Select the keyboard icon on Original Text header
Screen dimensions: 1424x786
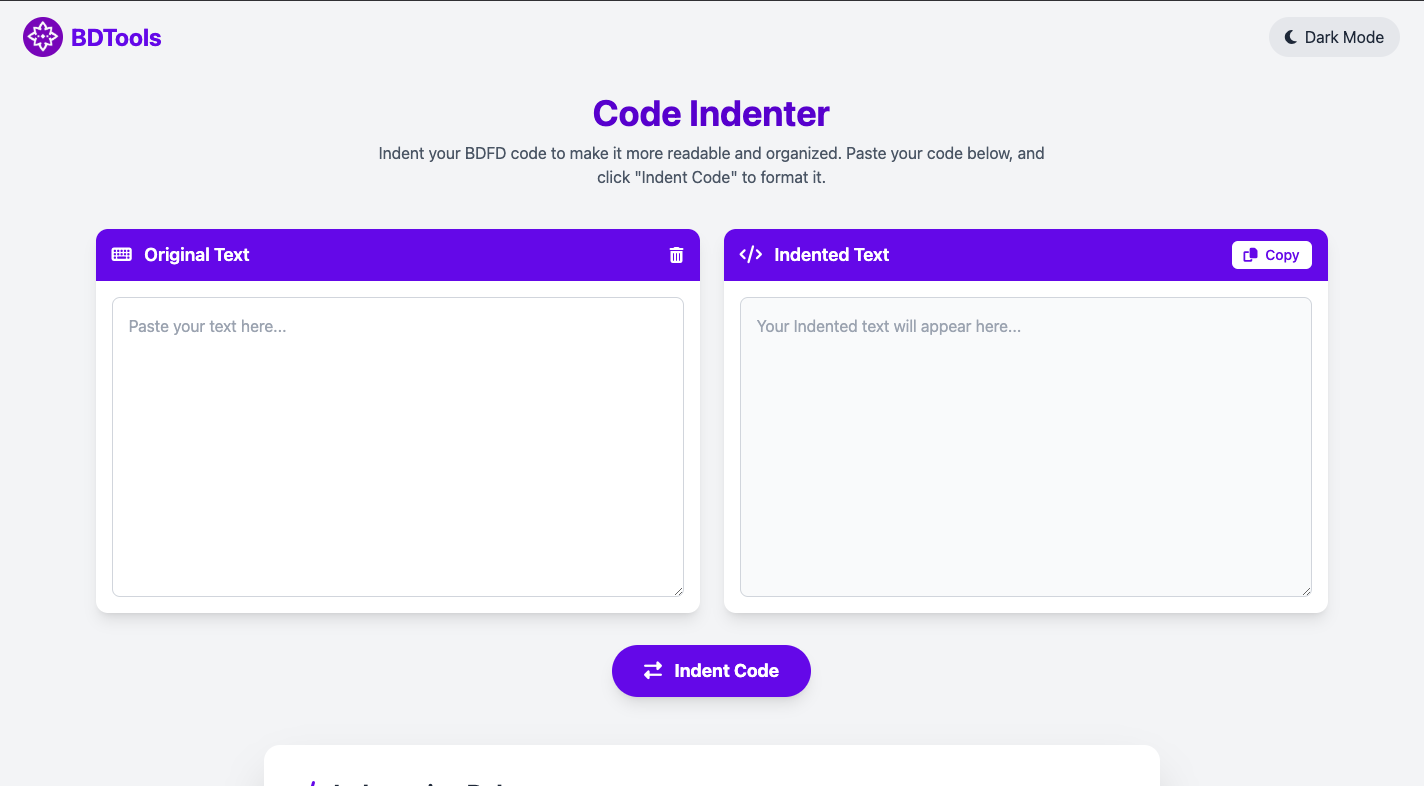(x=121, y=254)
